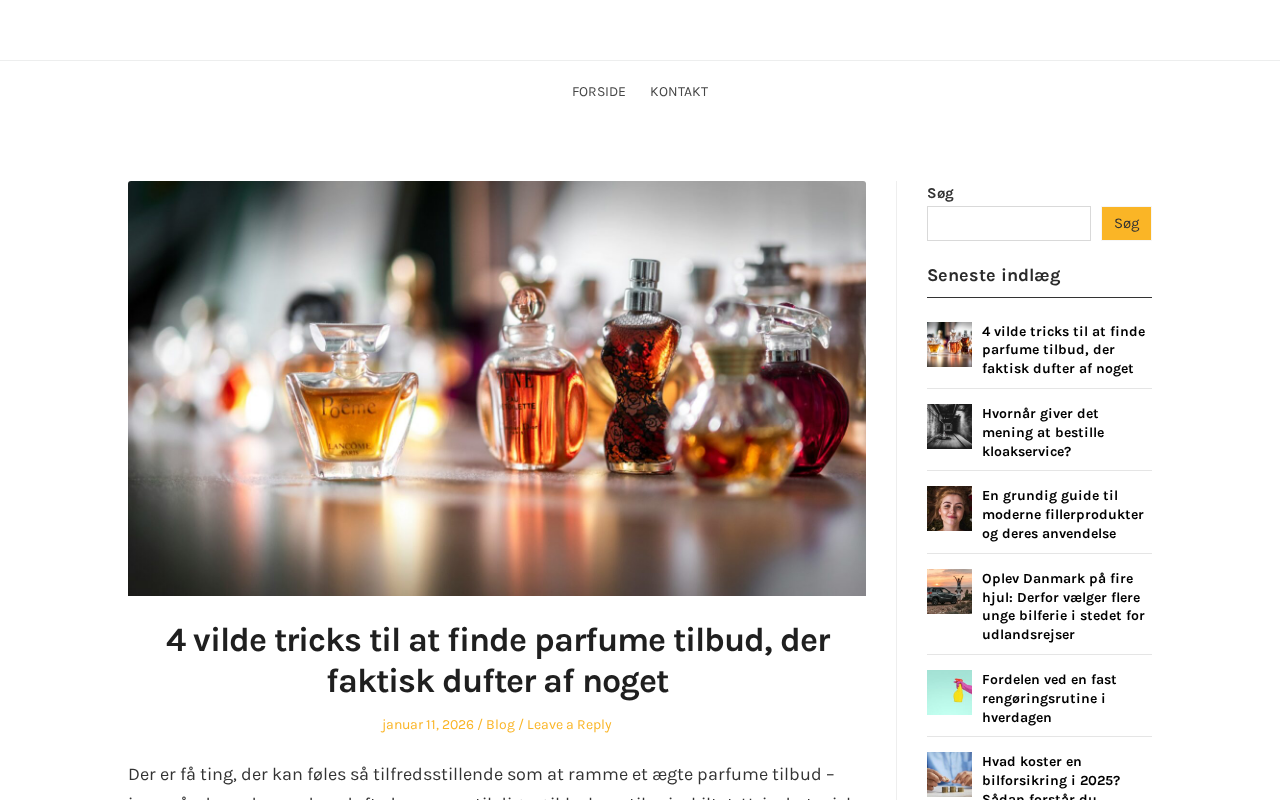Open the article title about parfume tilbud

(x=497, y=660)
